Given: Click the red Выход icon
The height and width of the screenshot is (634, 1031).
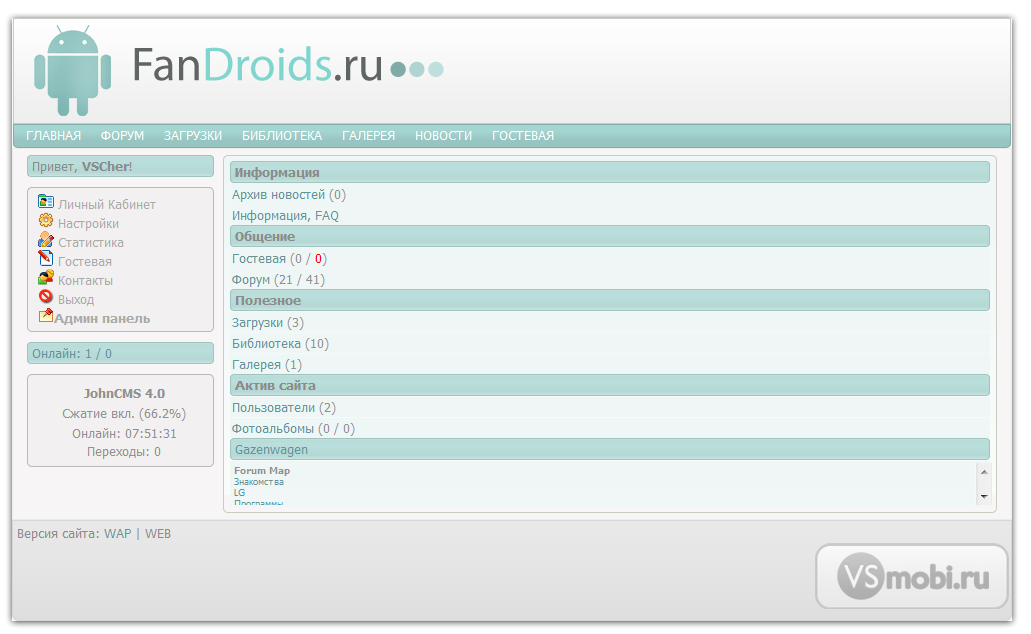Looking at the screenshot, I should point(45,296).
